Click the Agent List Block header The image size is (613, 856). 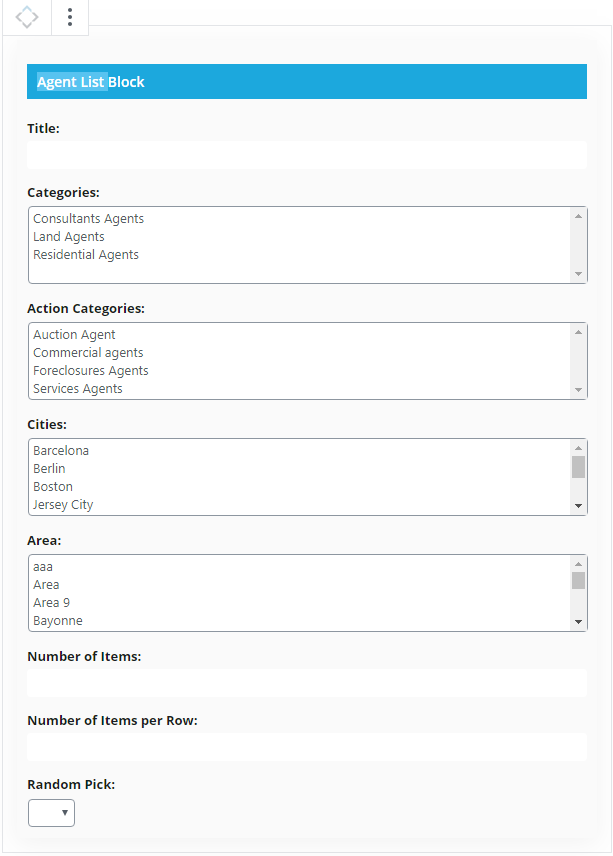point(307,81)
